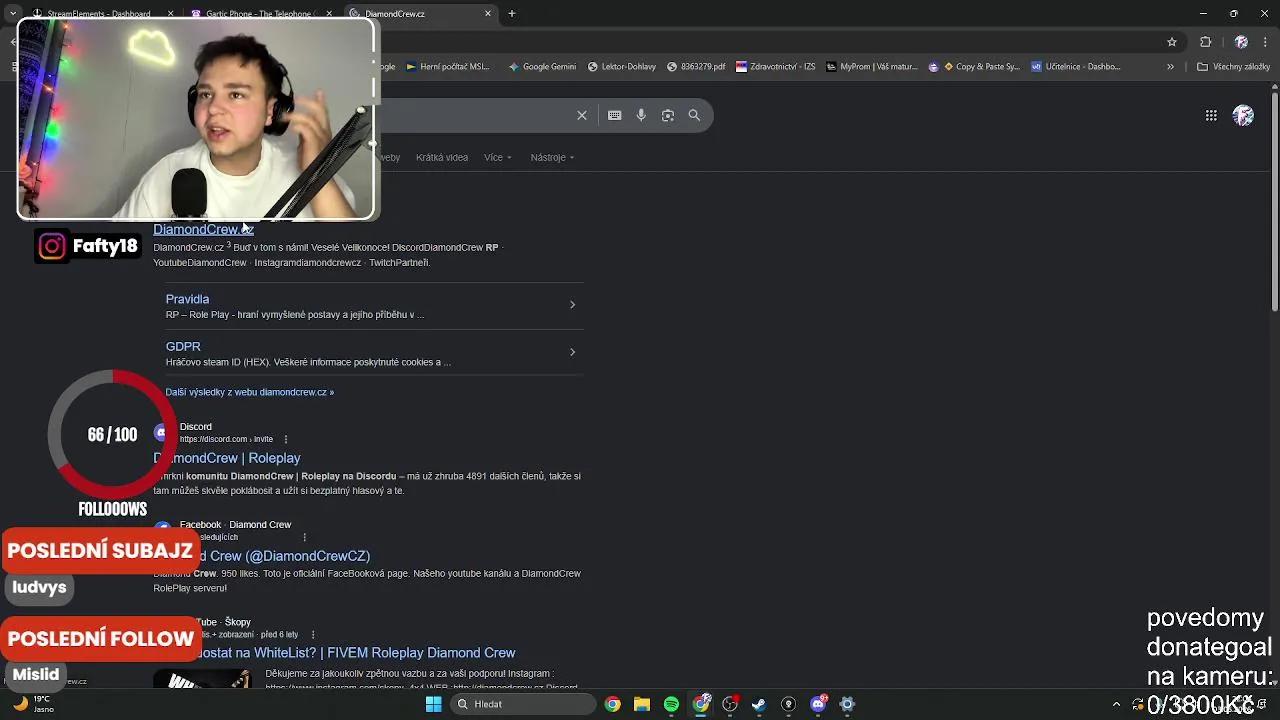Search by image with the camera icon
Image resolution: width=1280 pixels, height=720 pixels.
pos(668,115)
